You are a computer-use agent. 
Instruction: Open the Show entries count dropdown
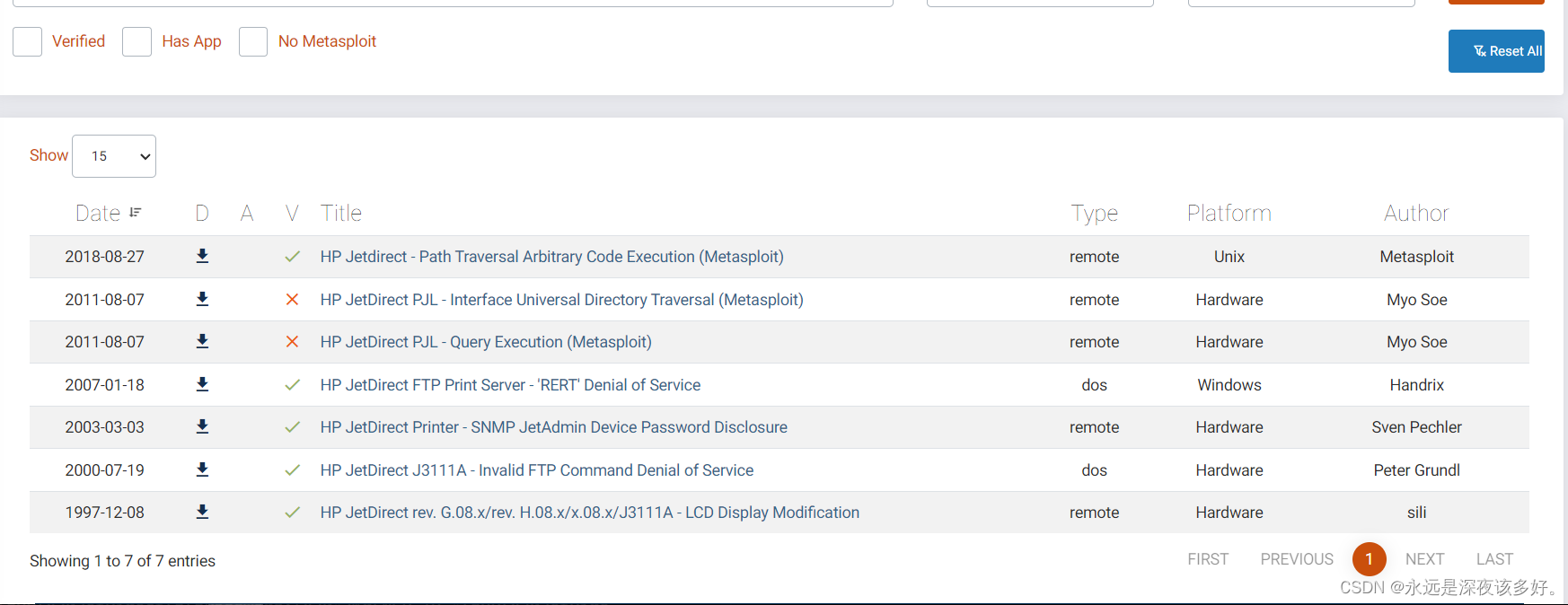(x=114, y=156)
